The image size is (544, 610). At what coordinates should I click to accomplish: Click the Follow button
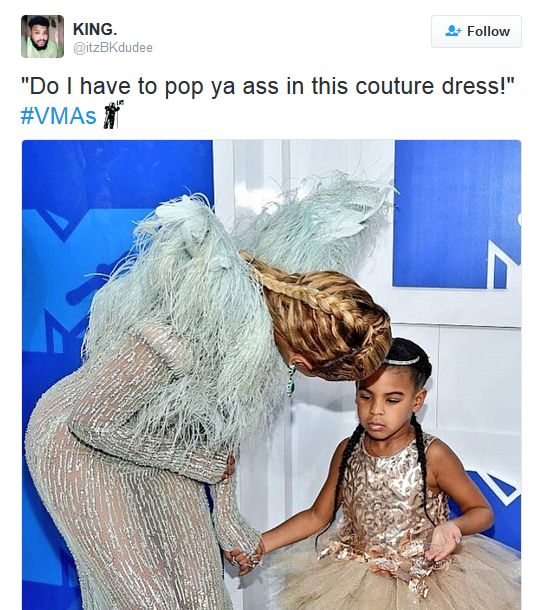(476, 32)
